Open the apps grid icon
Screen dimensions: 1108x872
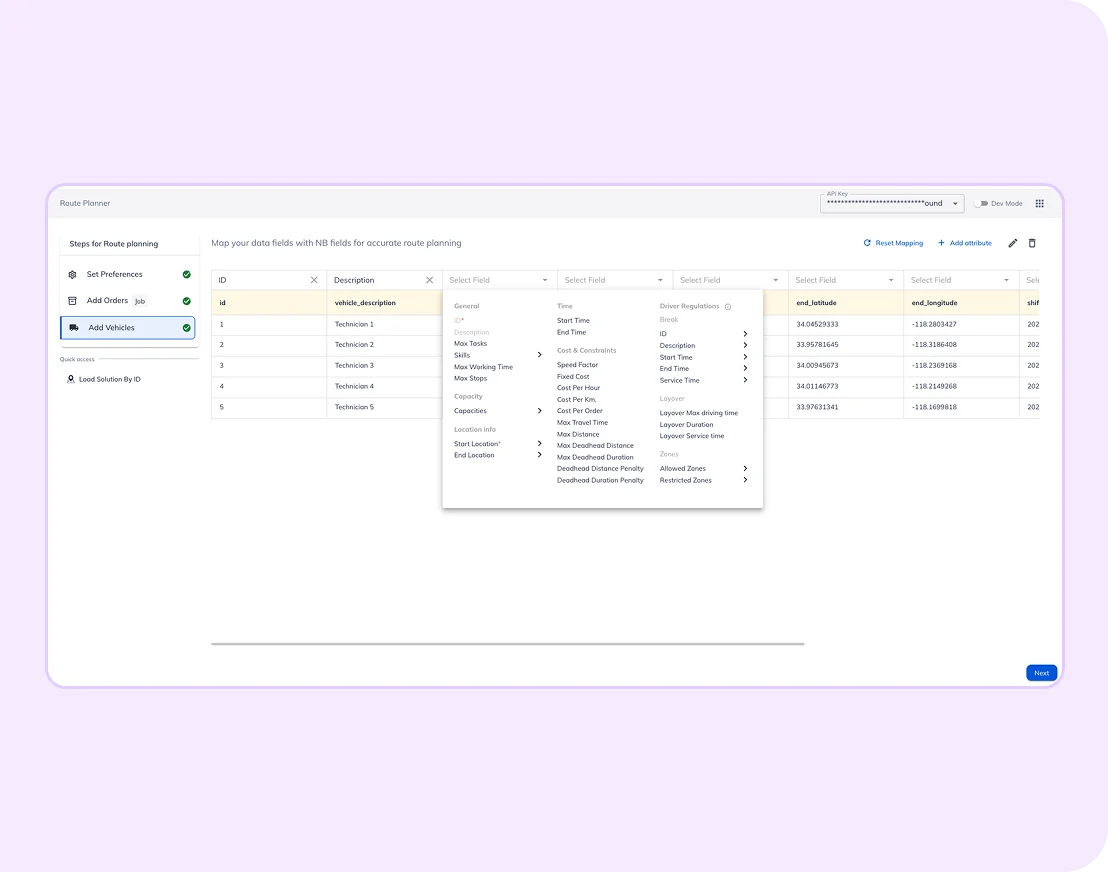(1039, 204)
